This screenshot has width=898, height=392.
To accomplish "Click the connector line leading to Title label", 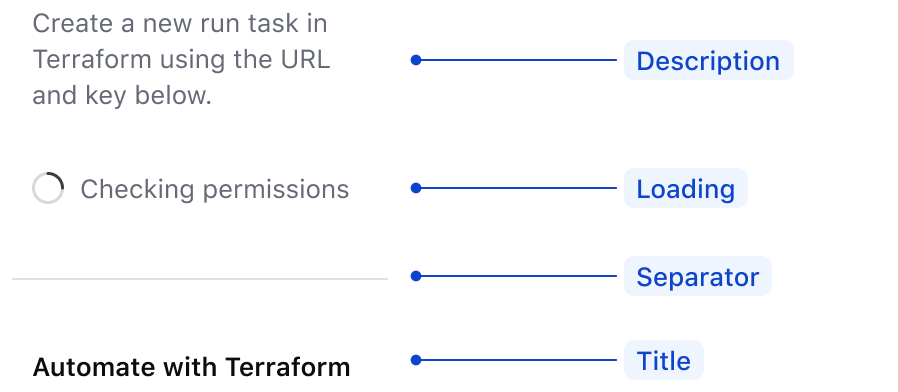I will [x=519, y=360].
